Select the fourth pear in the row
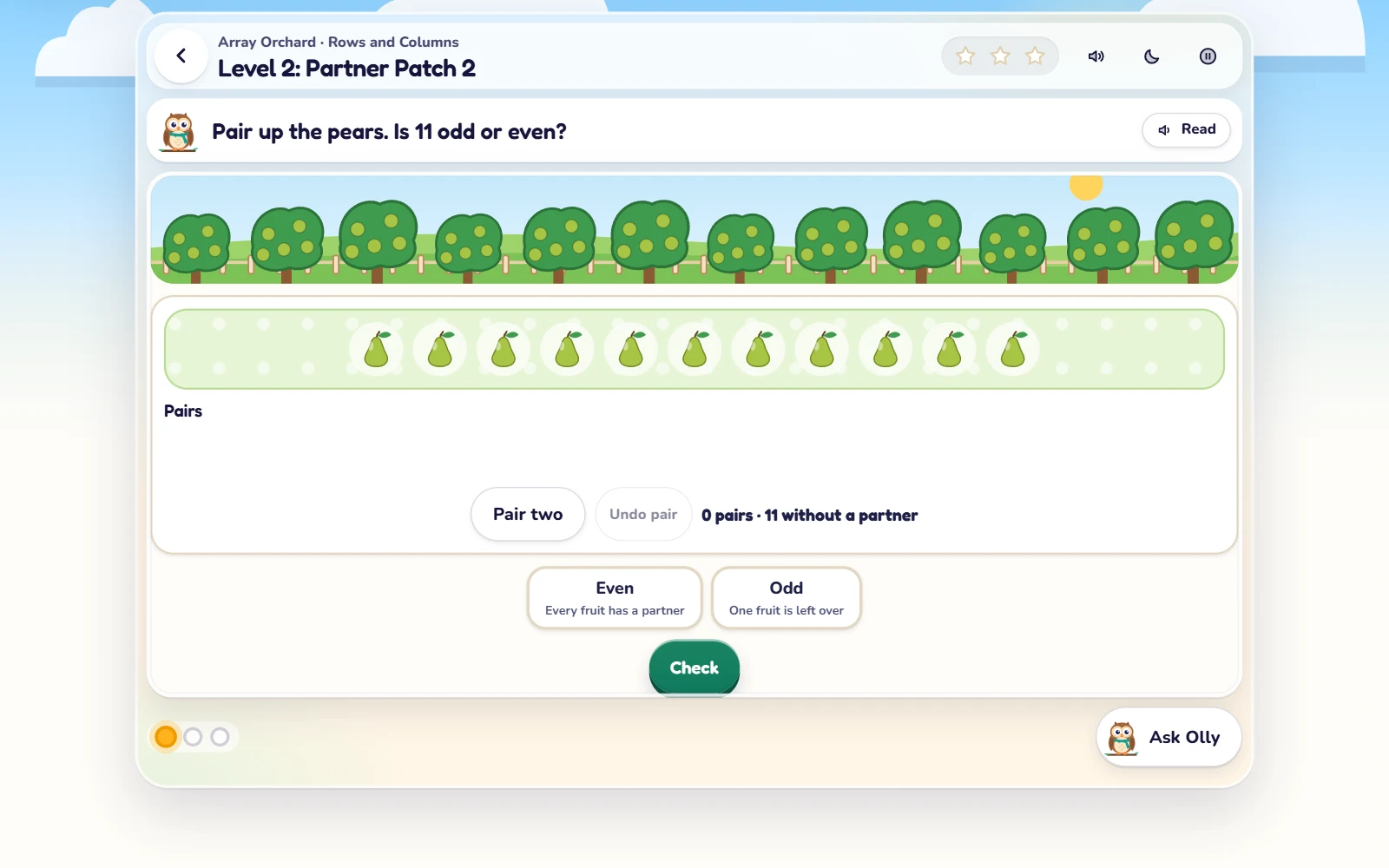Screen dimensions: 1389x868 567,349
